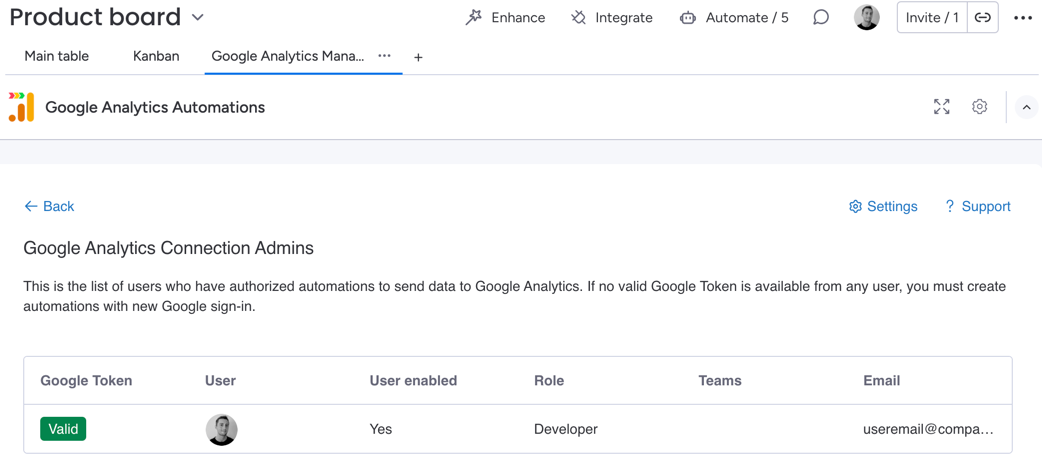
Task: Click the Google Analytics Automations logo
Action: click(x=21, y=107)
